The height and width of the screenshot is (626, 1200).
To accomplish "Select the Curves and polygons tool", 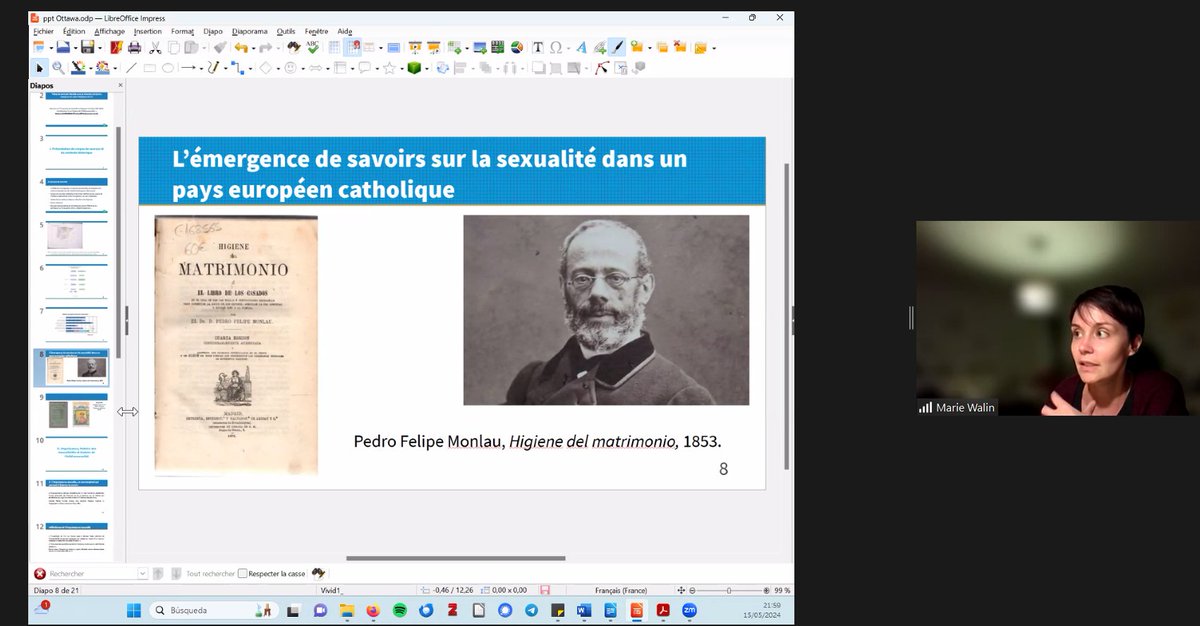I will click(212, 68).
